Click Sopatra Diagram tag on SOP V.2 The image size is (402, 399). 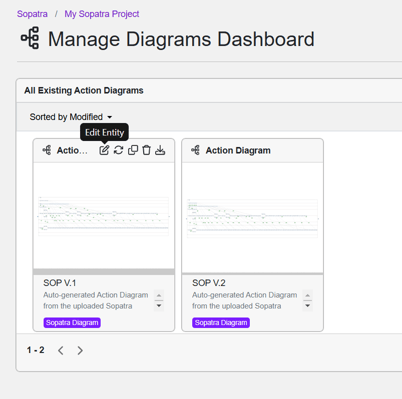[221, 323]
